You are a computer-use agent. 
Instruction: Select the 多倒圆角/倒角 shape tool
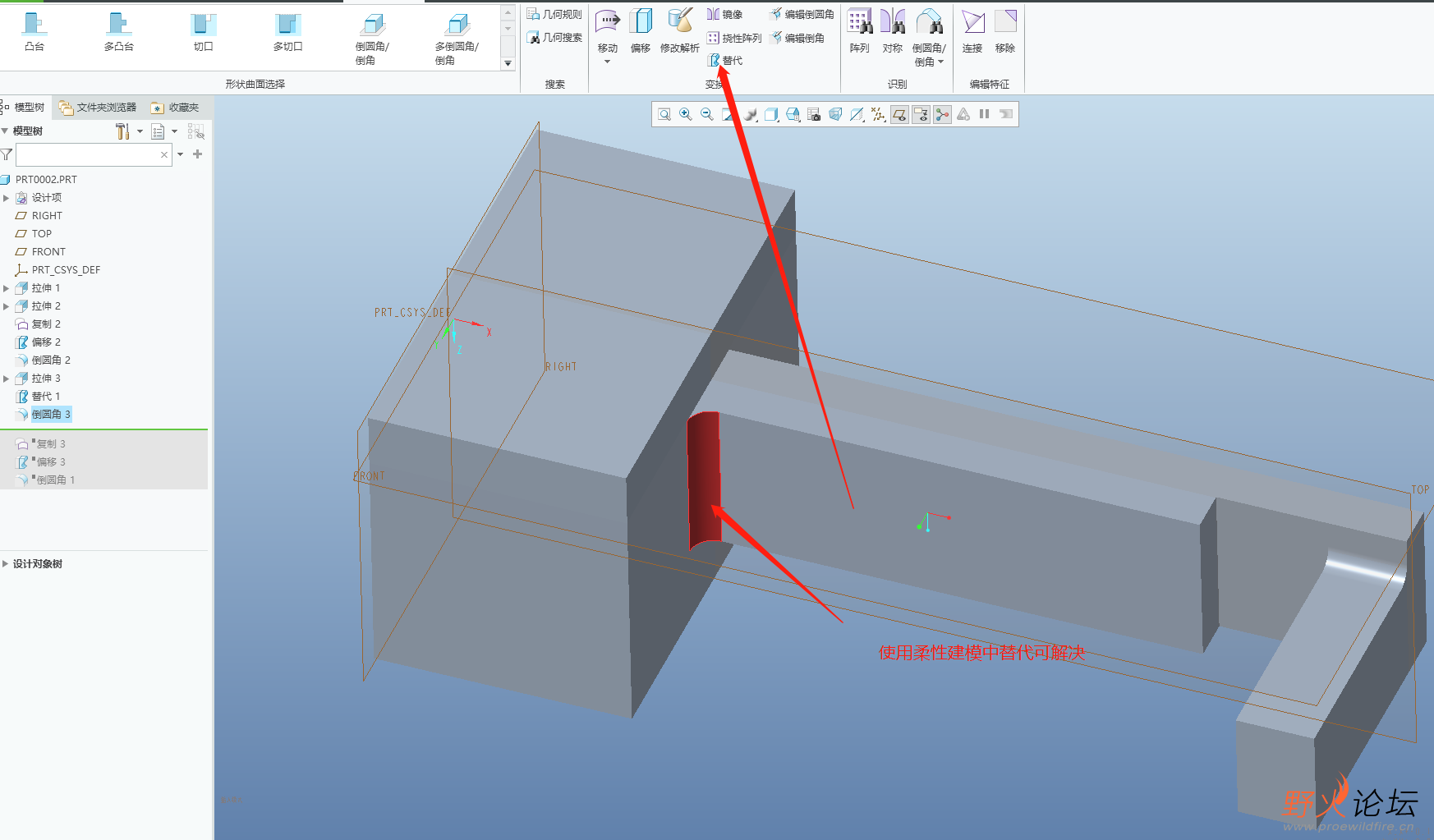point(457,39)
